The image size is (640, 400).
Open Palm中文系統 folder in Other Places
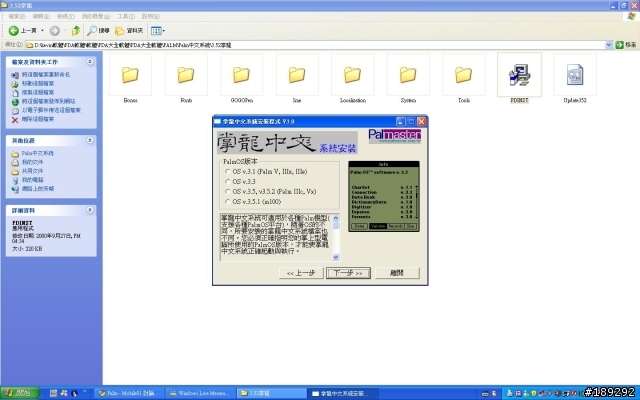point(38,153)
